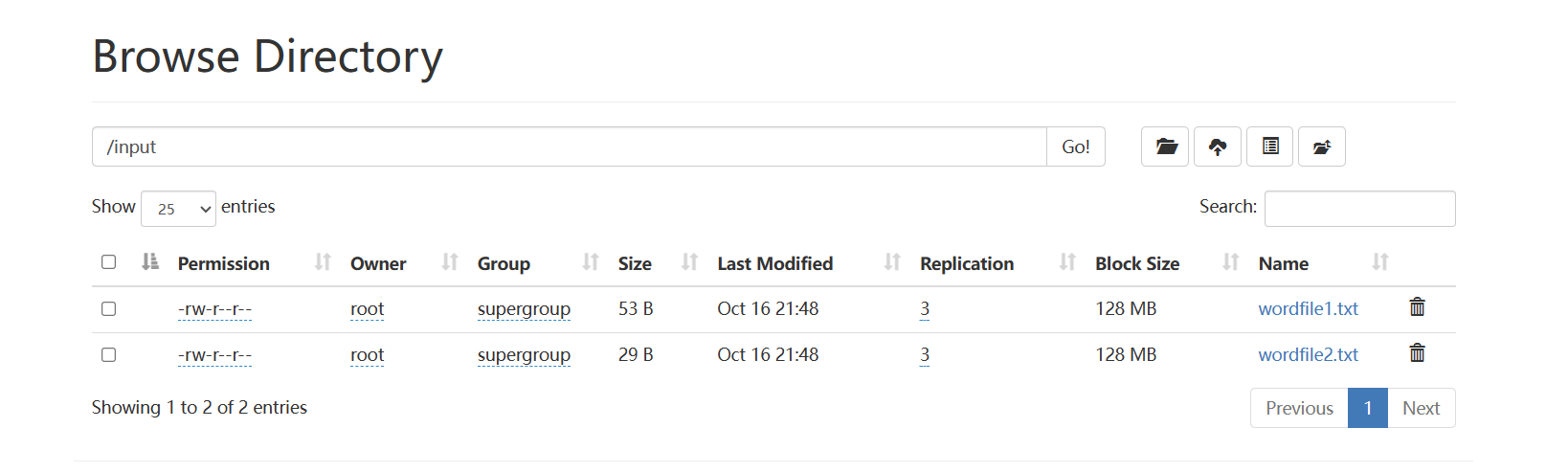This screenshot has width=1568, height=473.
Task: Click the create directory folder icon
Action: 1165,146
